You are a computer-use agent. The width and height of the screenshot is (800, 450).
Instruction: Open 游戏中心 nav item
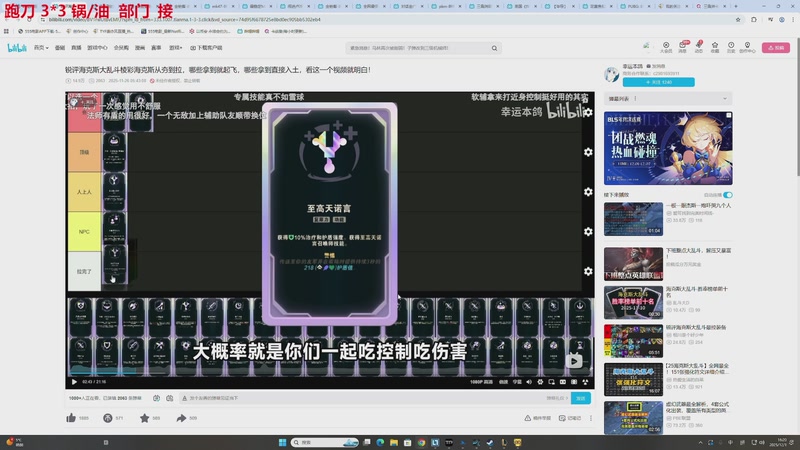(97, 47)
